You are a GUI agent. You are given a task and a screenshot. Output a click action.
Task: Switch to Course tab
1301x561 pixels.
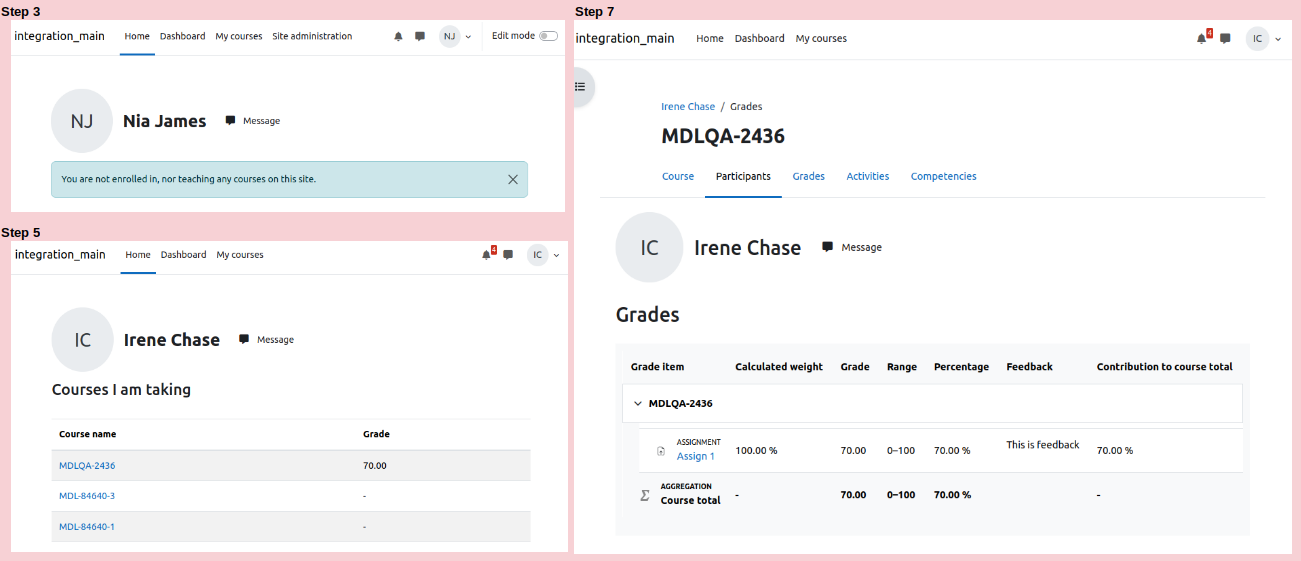coord(678,177)
